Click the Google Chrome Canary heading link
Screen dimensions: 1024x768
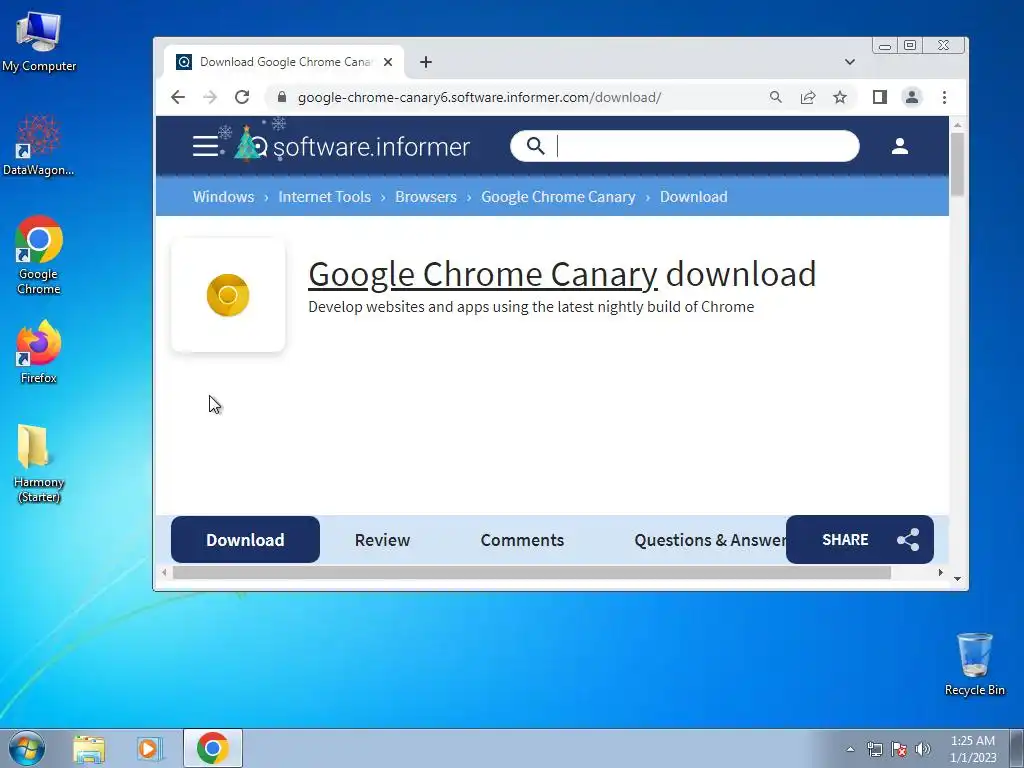(483, 274)
